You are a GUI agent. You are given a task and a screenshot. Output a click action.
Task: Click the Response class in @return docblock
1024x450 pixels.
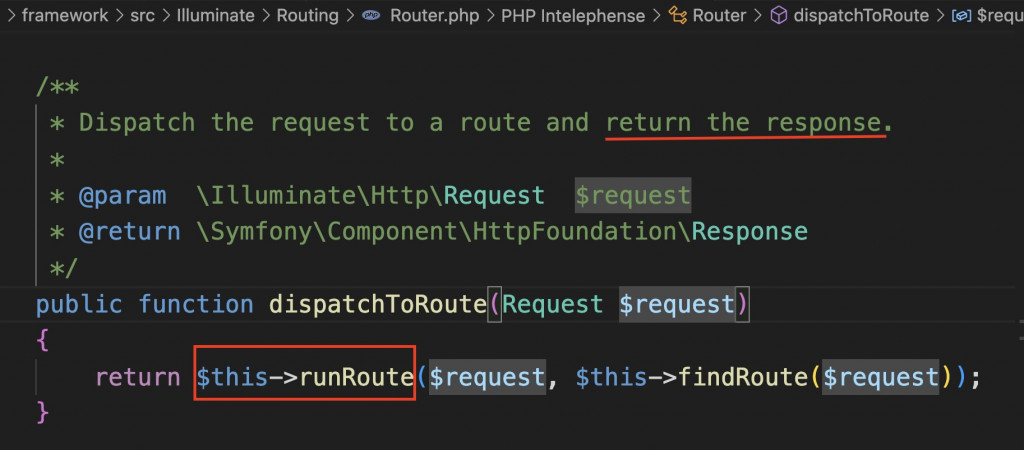(x=750, y=231)
